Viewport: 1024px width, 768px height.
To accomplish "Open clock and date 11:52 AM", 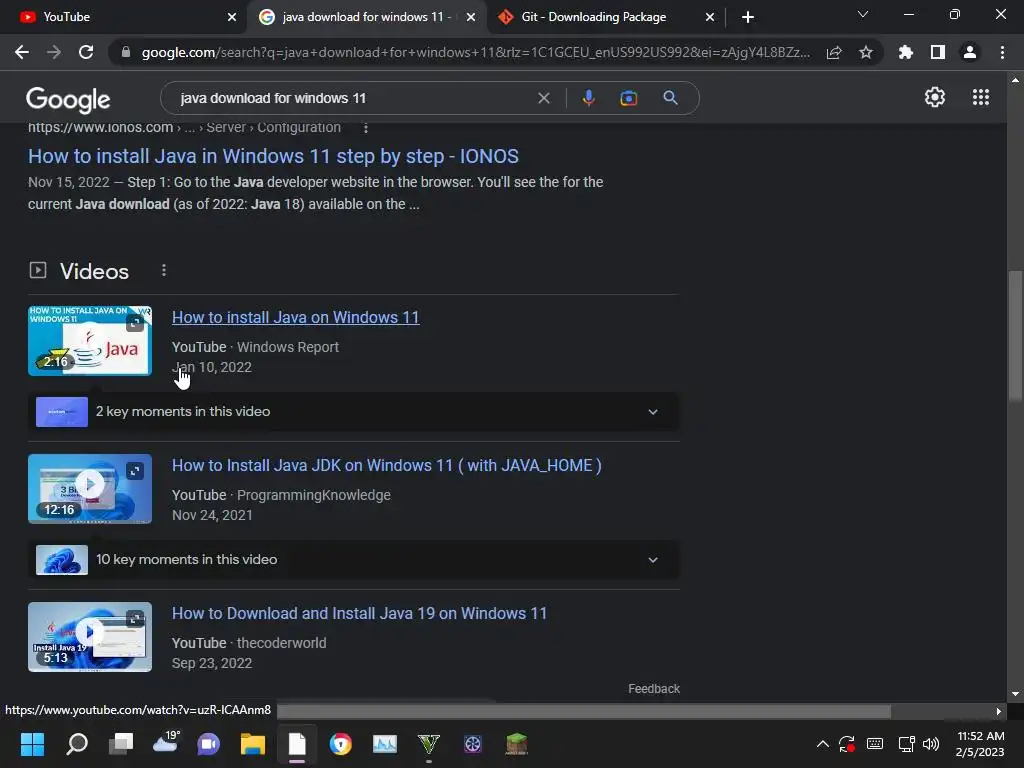I will point(980,744).
